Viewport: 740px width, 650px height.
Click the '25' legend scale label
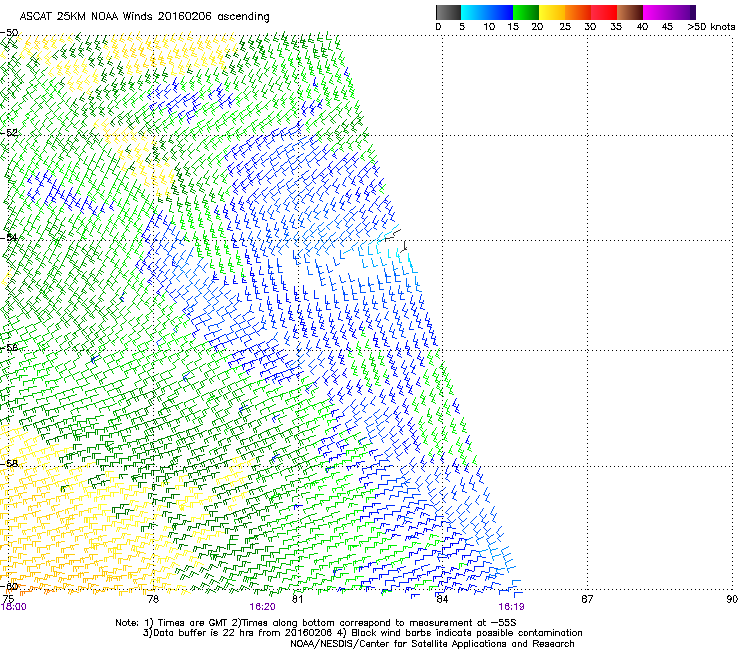[565, 27]
